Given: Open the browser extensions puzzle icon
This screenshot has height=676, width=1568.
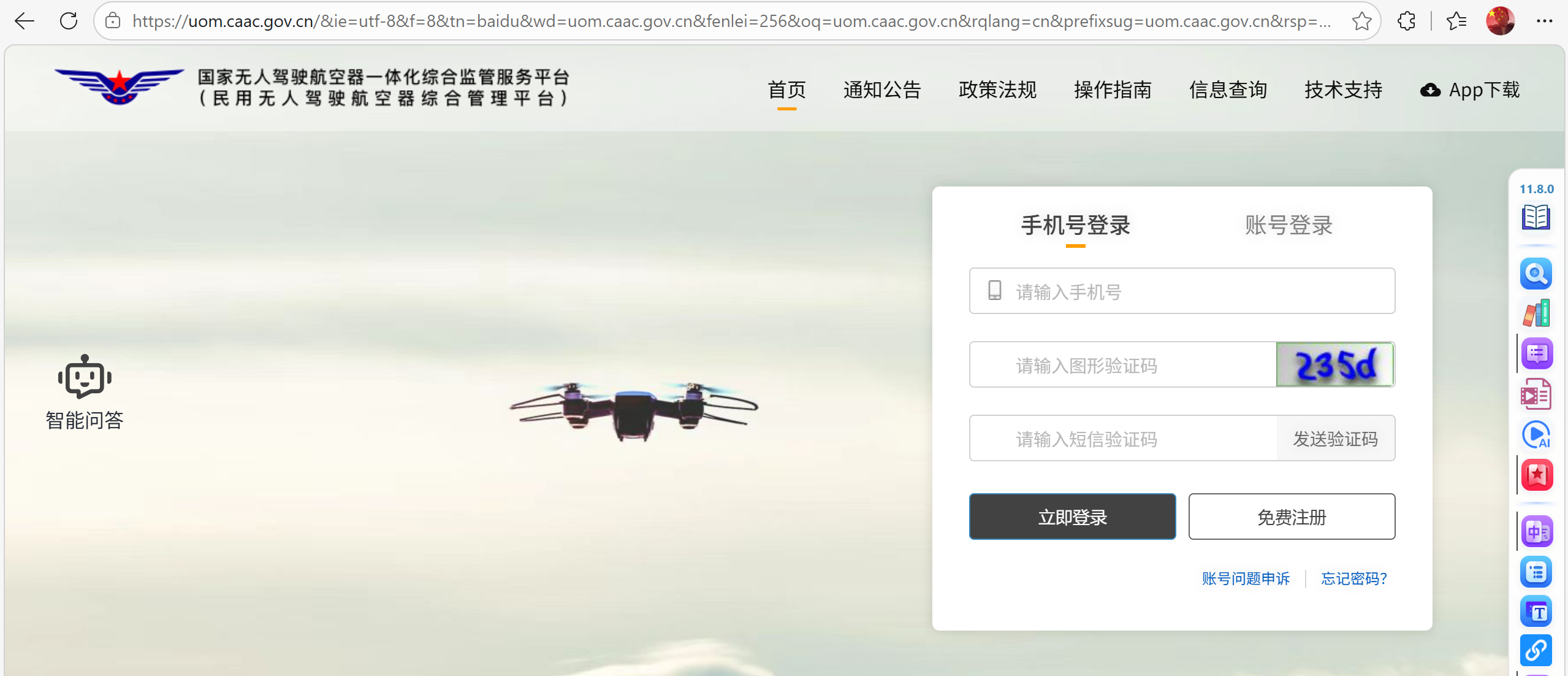Looking at the screenshot, I should tap(1406, 21).
